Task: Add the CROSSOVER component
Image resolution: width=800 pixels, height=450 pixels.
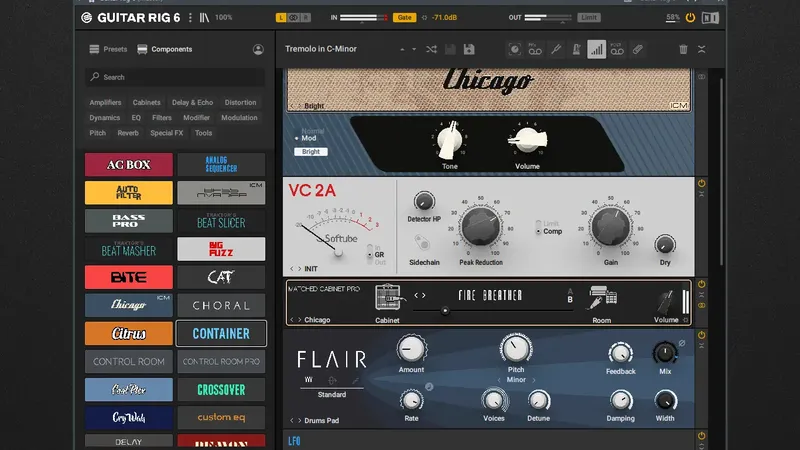Action: pos(221,389)
